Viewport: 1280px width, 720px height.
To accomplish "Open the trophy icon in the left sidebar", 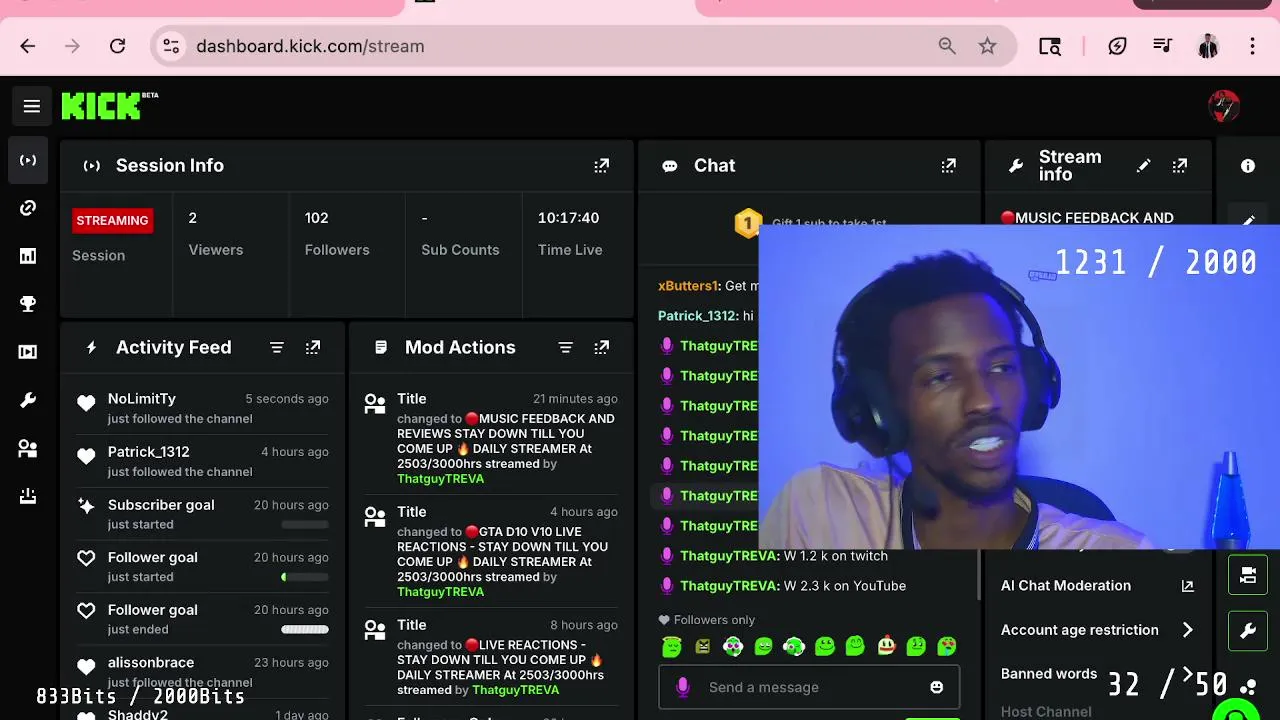I will 28,304.
